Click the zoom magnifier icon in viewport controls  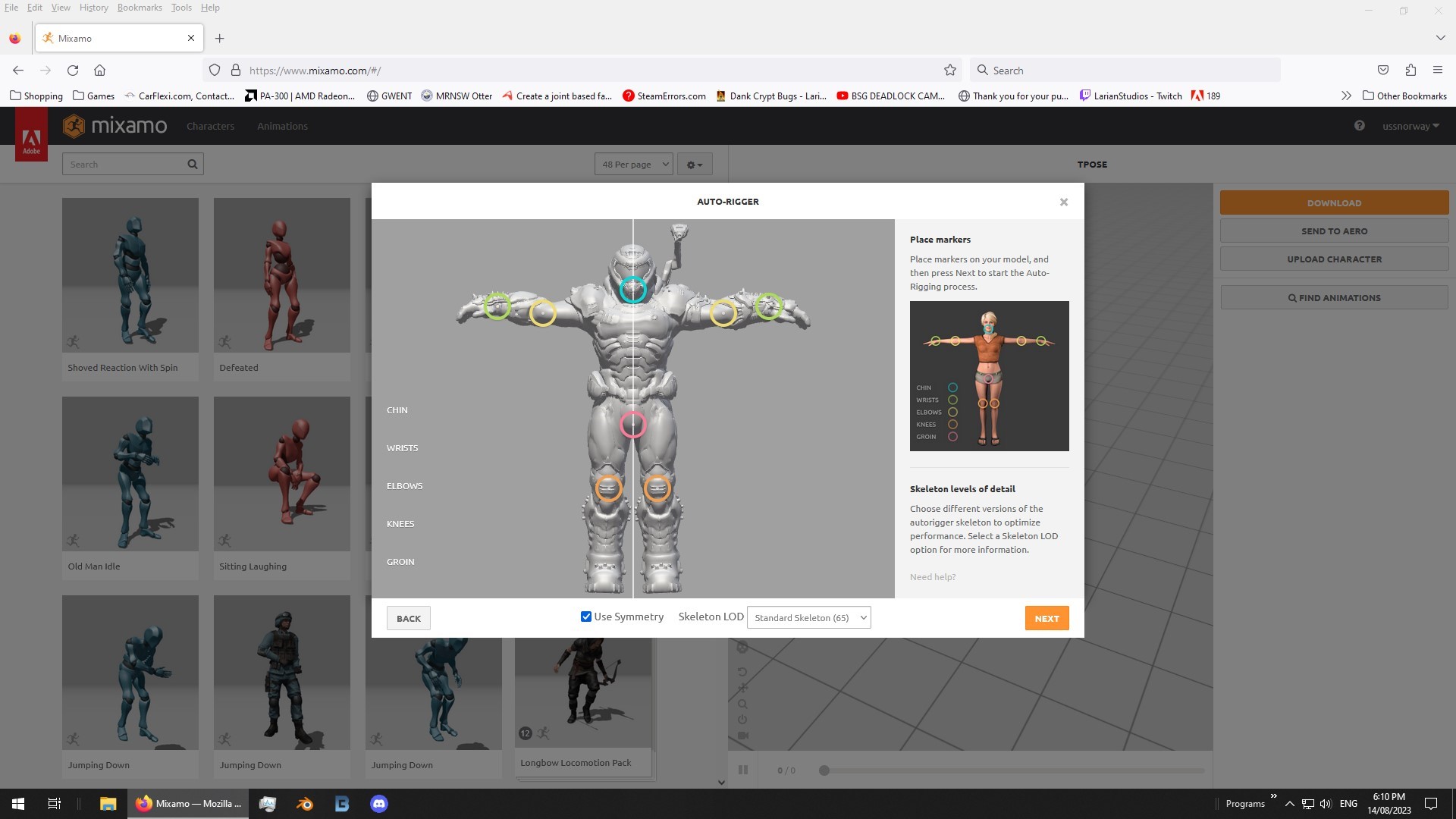tap(742, 704)
